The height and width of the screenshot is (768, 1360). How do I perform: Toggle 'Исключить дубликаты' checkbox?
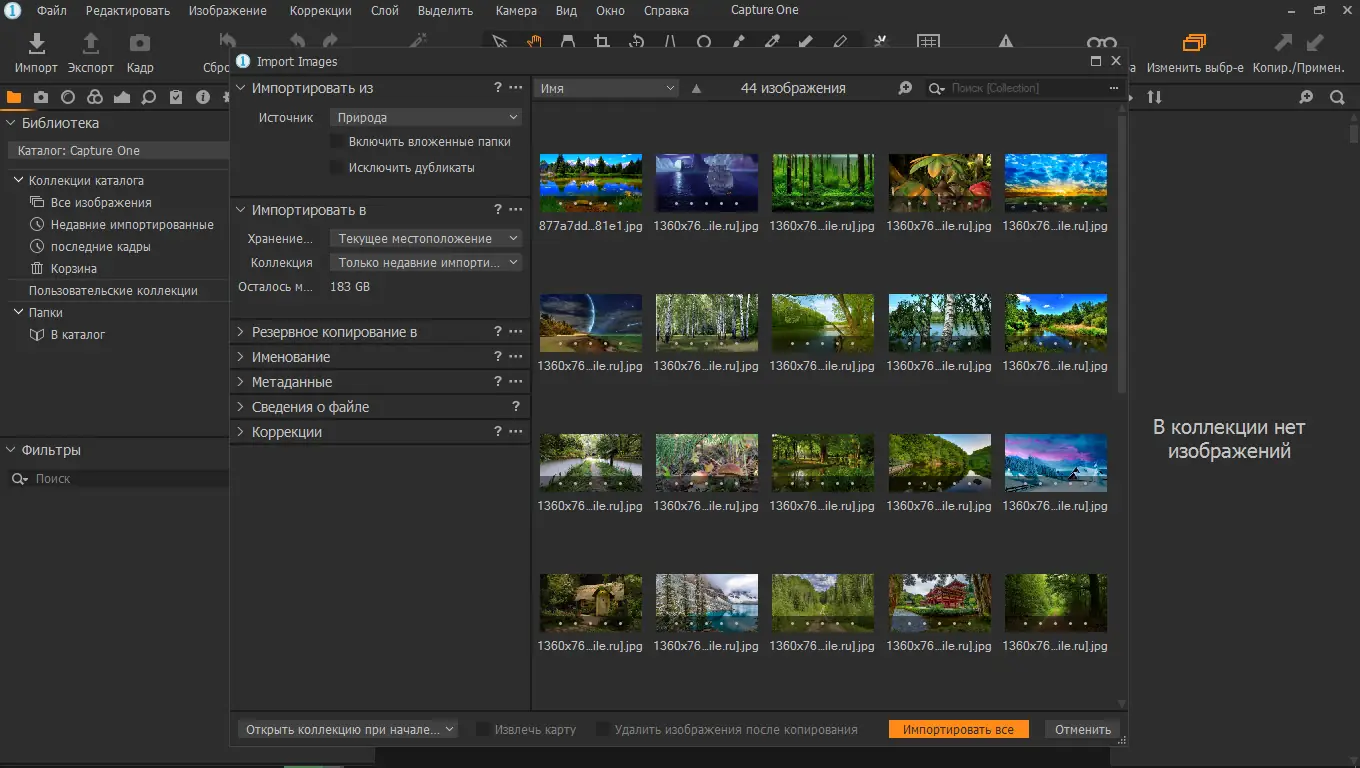coord(337,168)
